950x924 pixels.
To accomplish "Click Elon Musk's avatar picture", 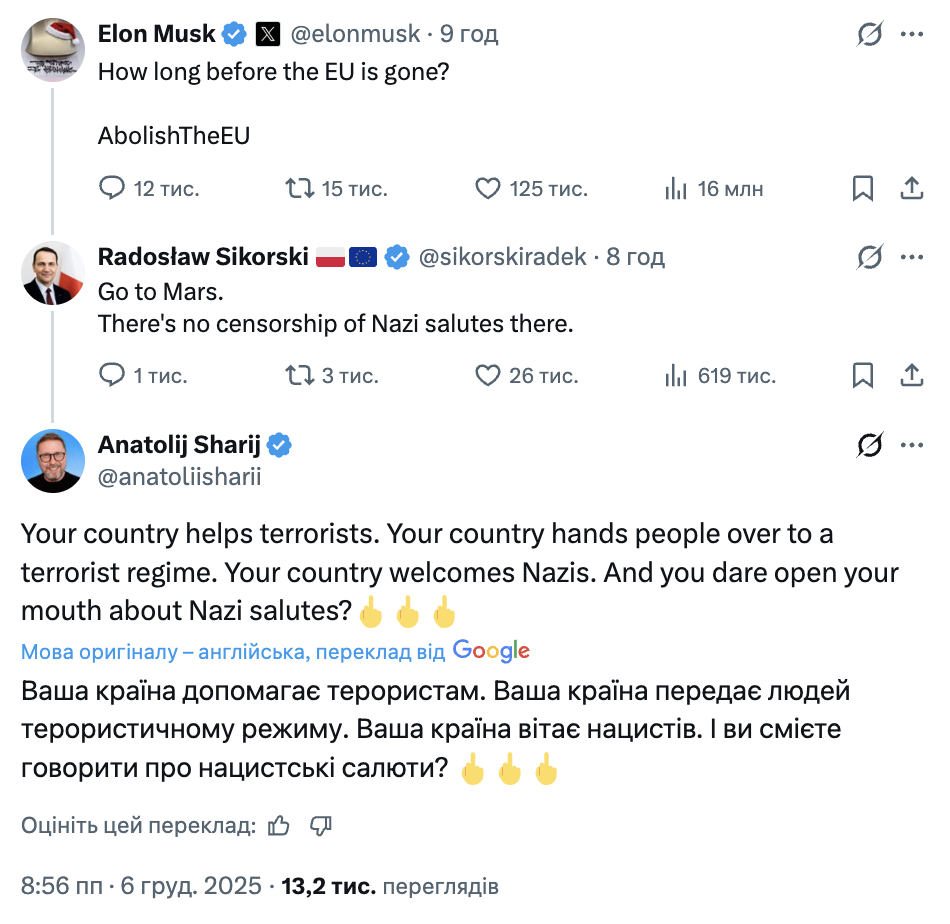I will point(52,50).
